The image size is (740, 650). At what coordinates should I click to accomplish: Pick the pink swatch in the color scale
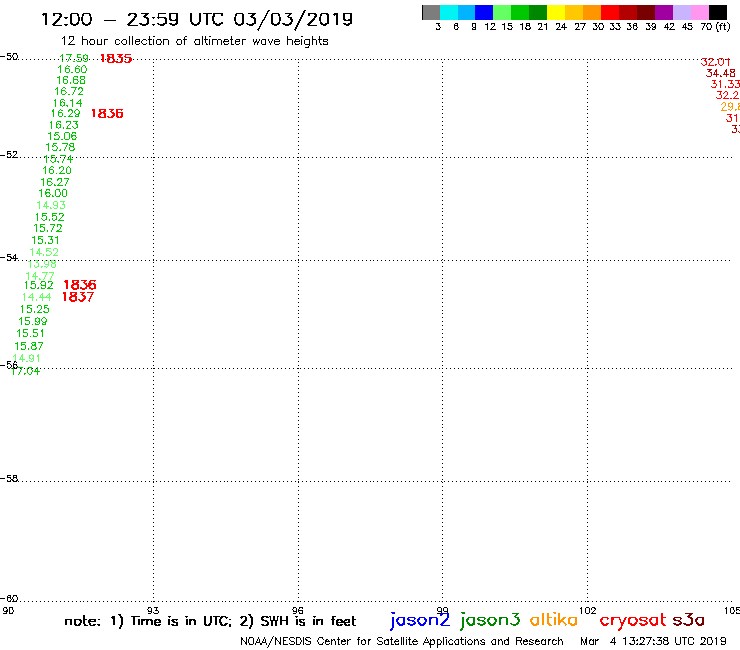(699, 12)
